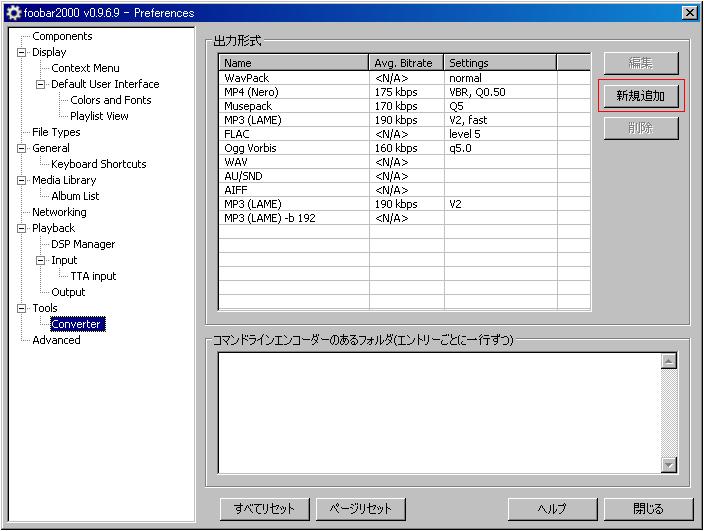Close preferences with the 閉じる button

[x=648, y=509]
